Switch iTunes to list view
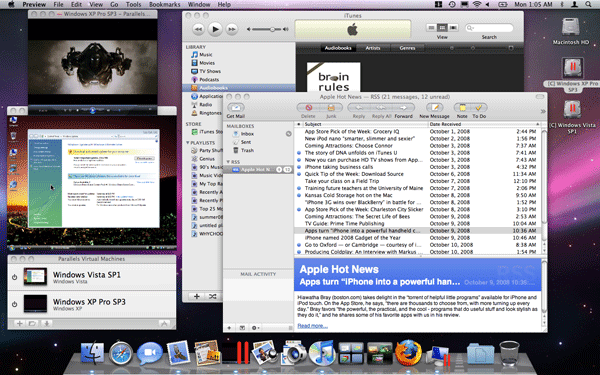600x375 pixels. tap(431, 28)
